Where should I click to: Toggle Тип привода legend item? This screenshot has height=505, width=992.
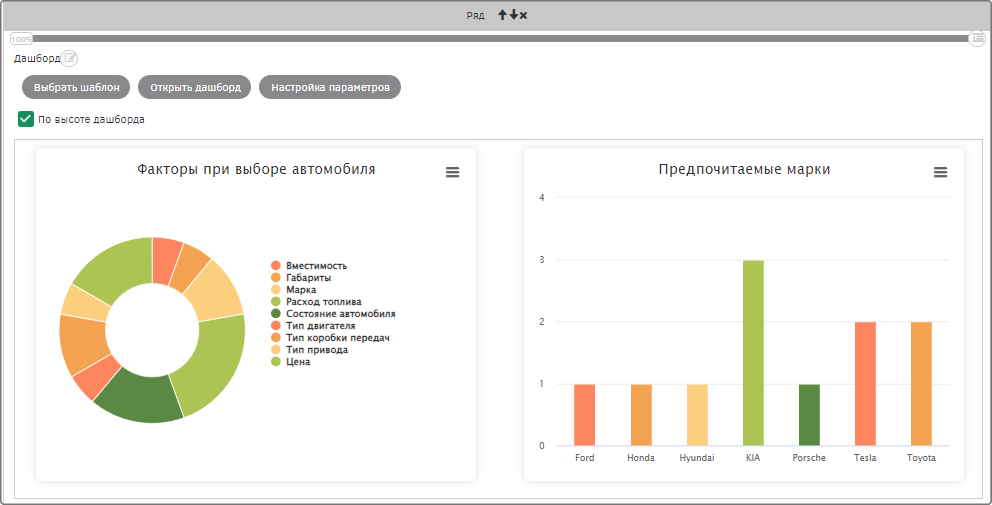(x=309, y=350)
